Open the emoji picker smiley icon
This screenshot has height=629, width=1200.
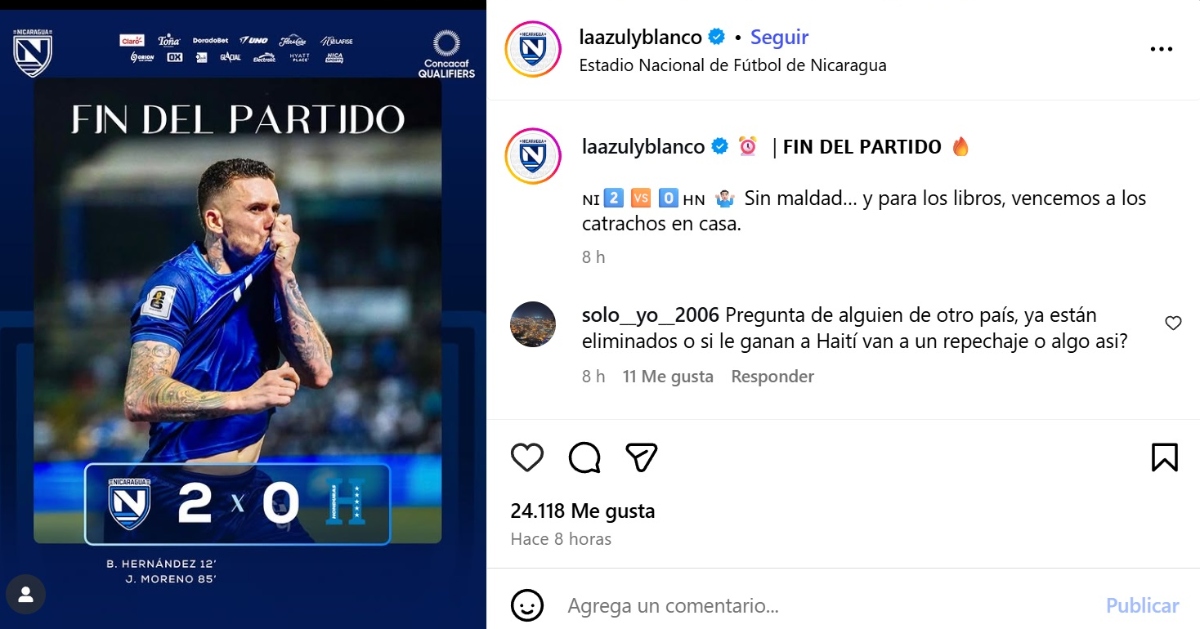tap(527, 605)
